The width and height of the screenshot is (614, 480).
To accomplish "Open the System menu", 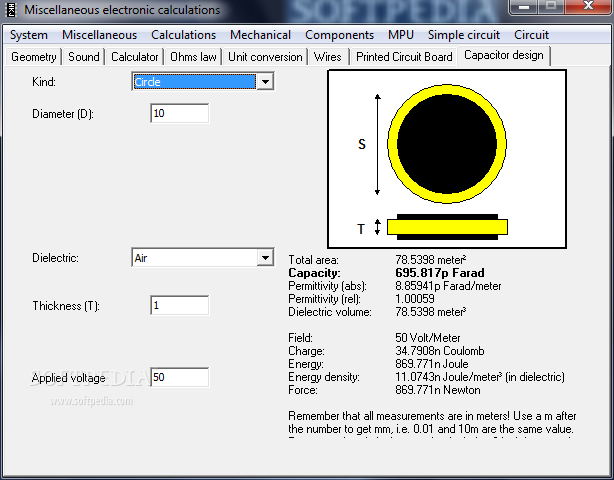I will (x=29, y=35).
